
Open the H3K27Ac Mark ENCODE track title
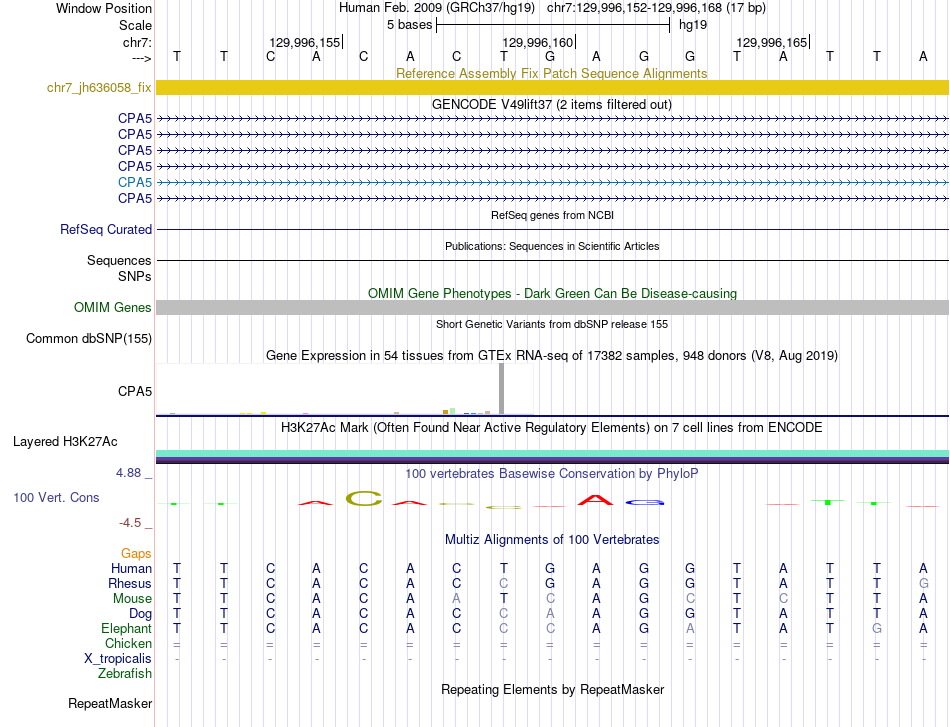[x=552, y=428]
